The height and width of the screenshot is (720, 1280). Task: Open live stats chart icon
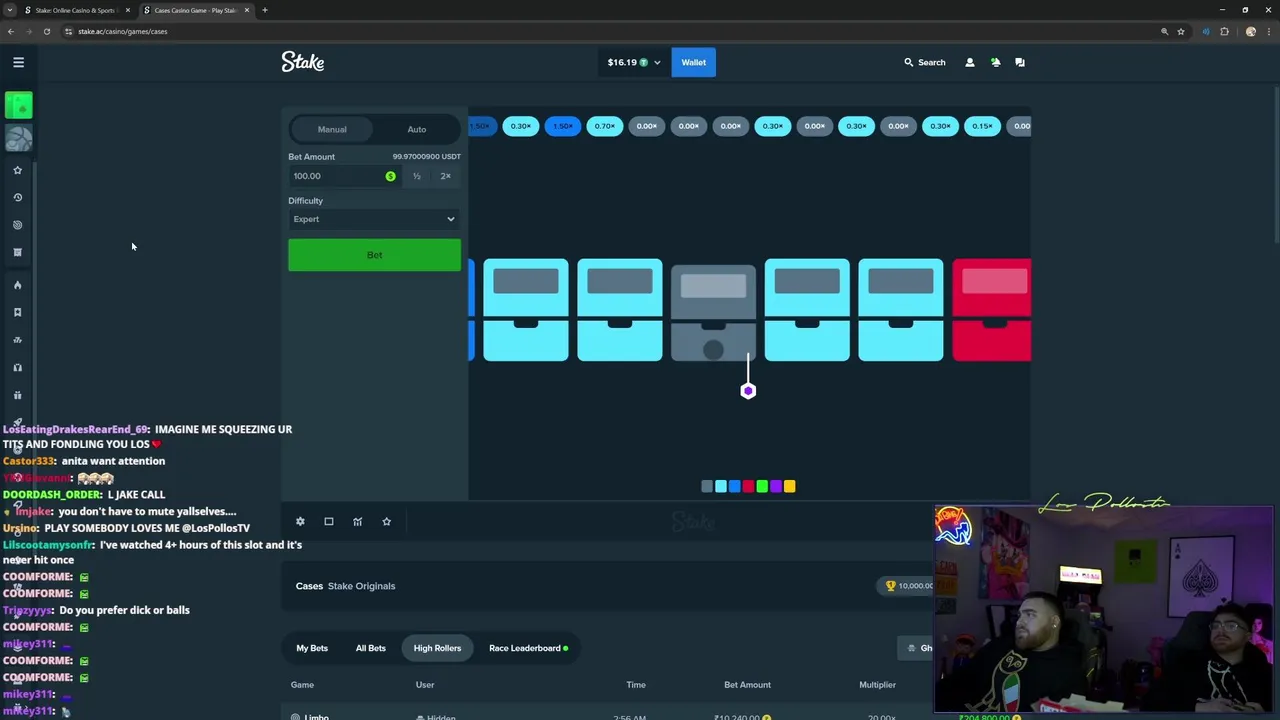point(357,521)
